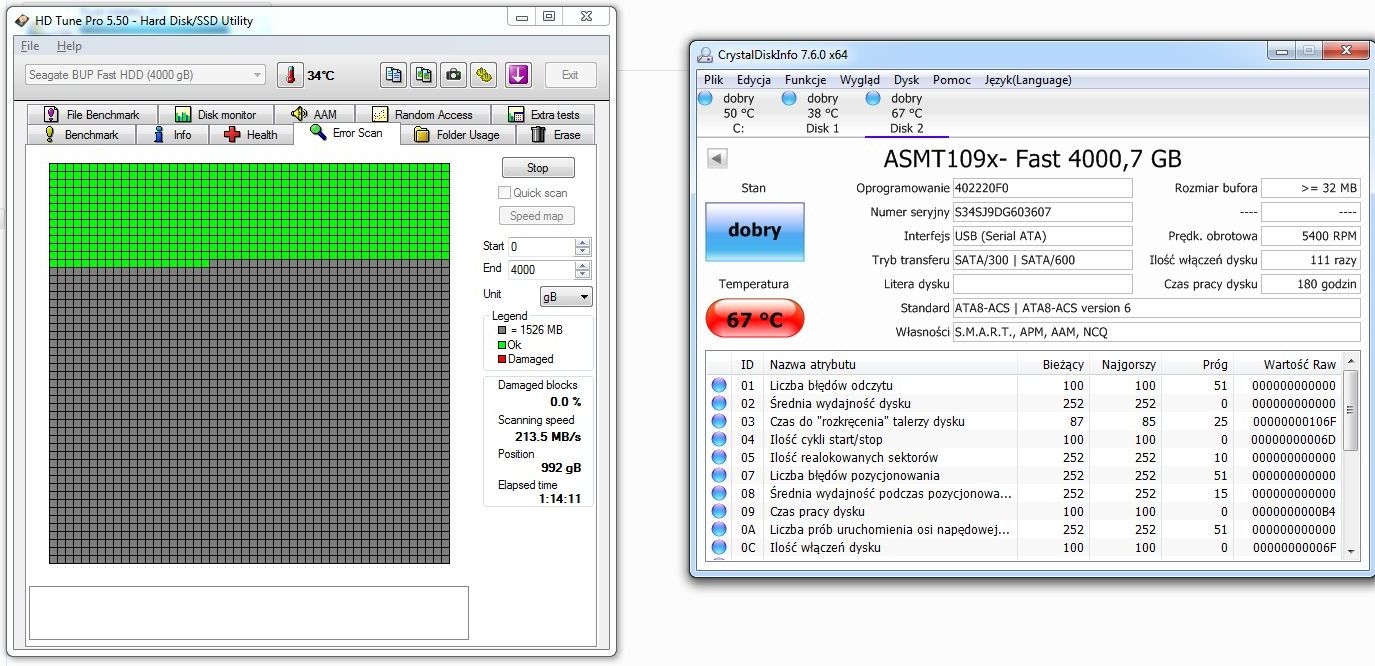Open the Język(Language) menu

point(1028,80)
